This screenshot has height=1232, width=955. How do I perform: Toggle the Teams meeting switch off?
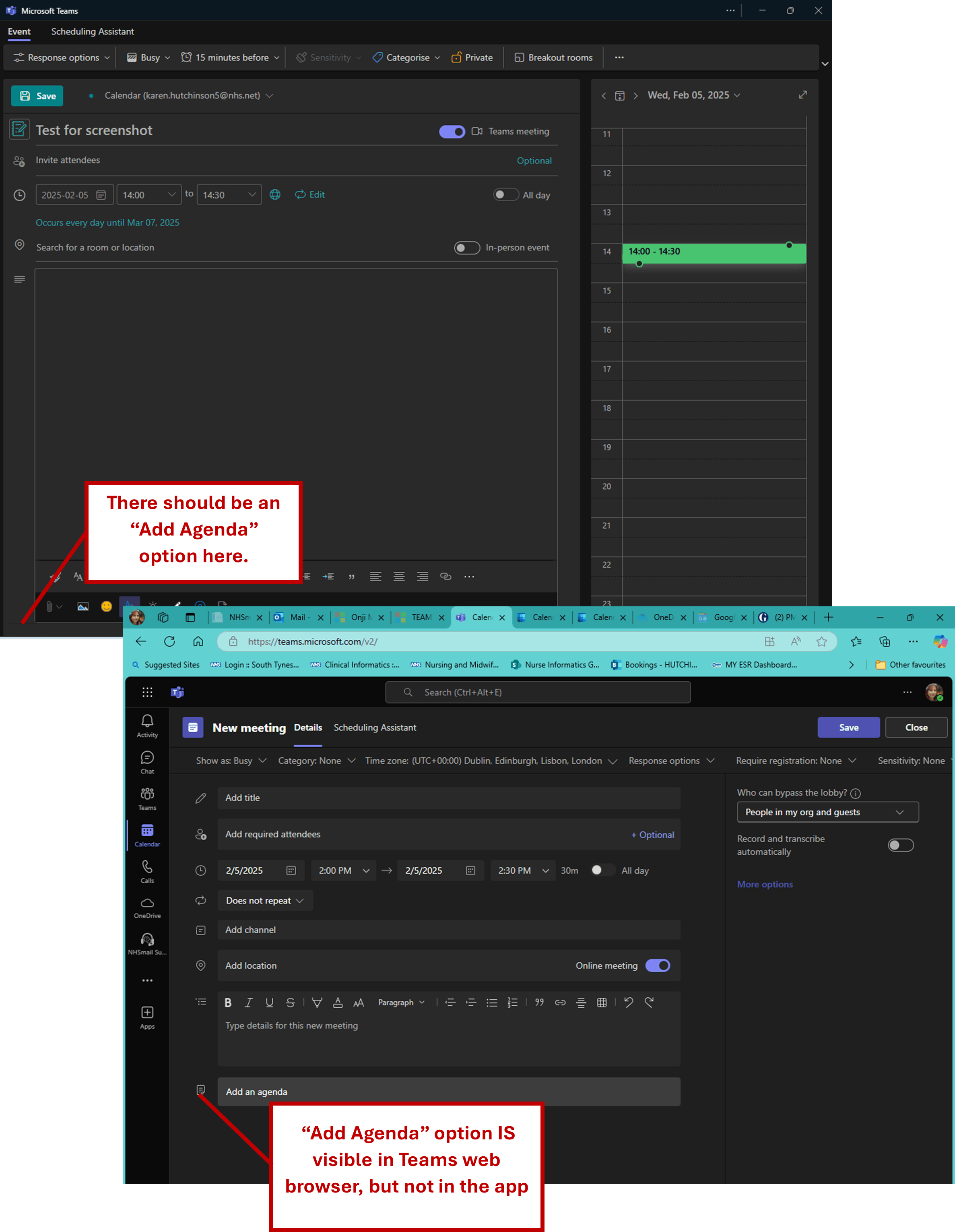[452, 131]
